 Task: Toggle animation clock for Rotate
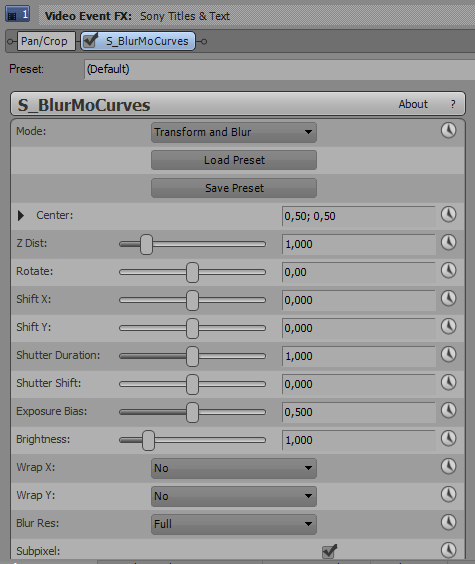[448, 270]
